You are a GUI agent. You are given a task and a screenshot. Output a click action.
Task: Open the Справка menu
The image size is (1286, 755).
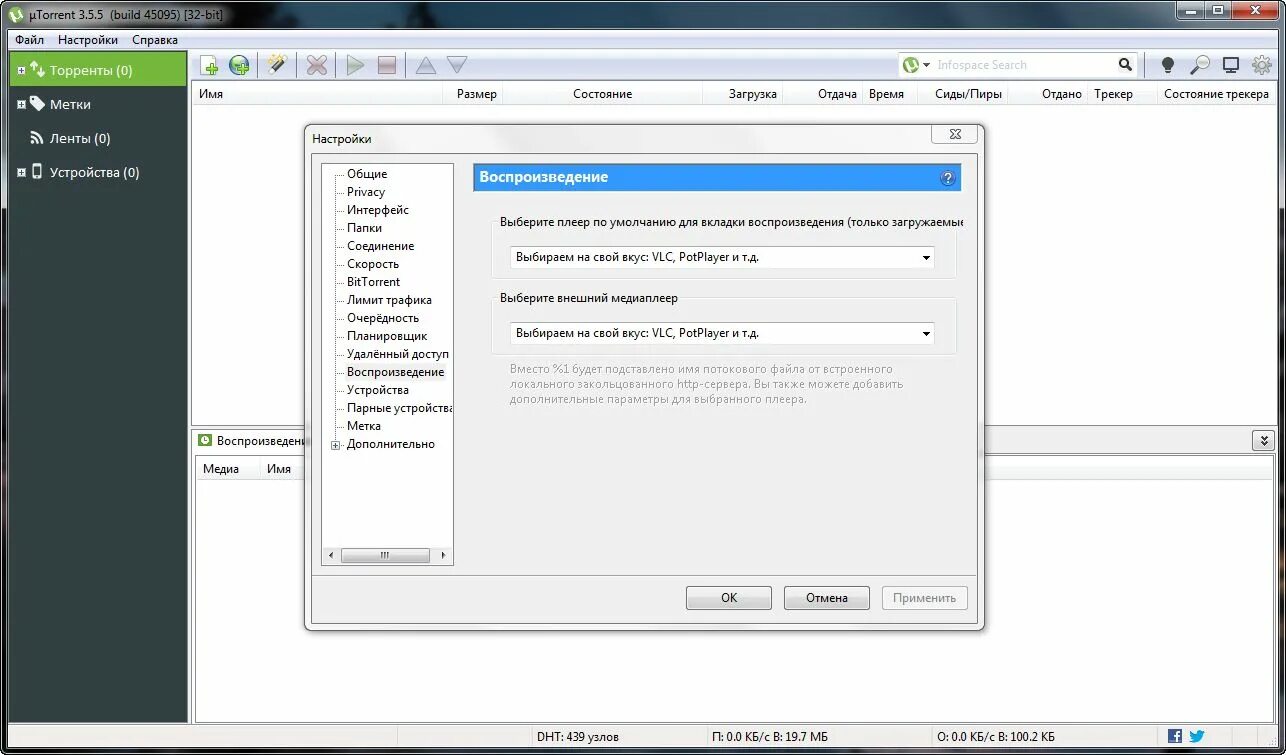[155, 40]
